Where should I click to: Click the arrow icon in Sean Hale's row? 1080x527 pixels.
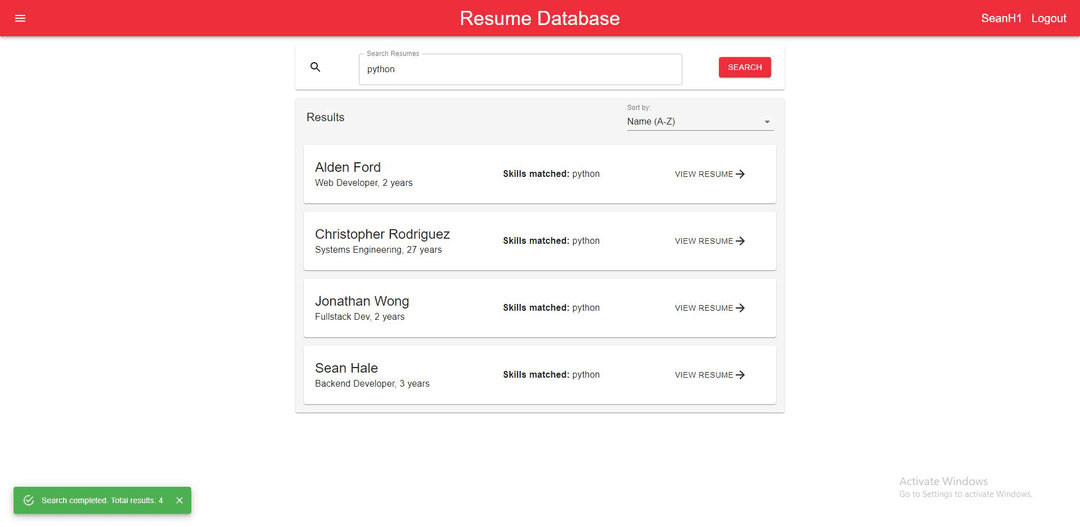coord(740,375)
